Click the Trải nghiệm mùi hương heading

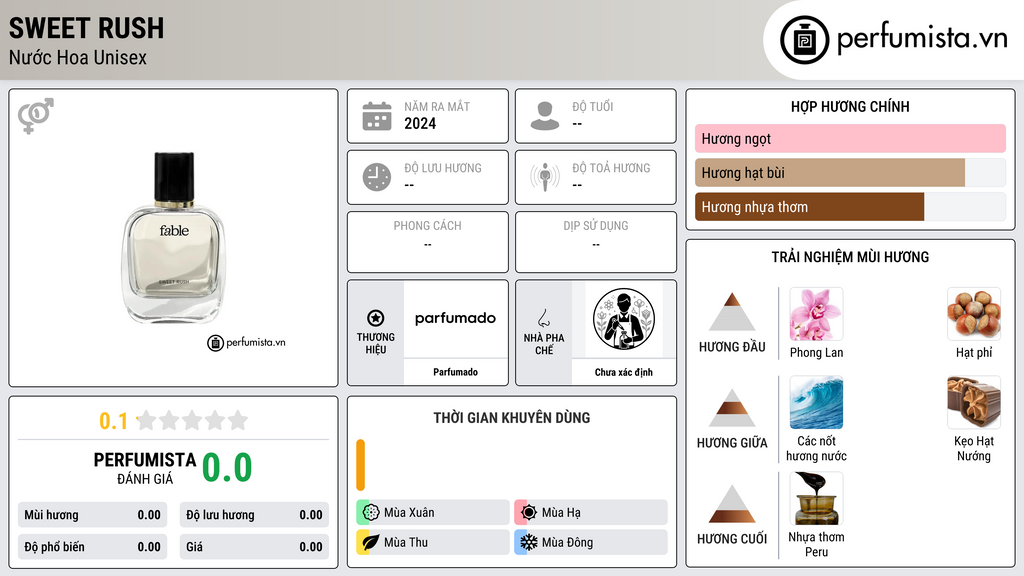coord(850,257)
